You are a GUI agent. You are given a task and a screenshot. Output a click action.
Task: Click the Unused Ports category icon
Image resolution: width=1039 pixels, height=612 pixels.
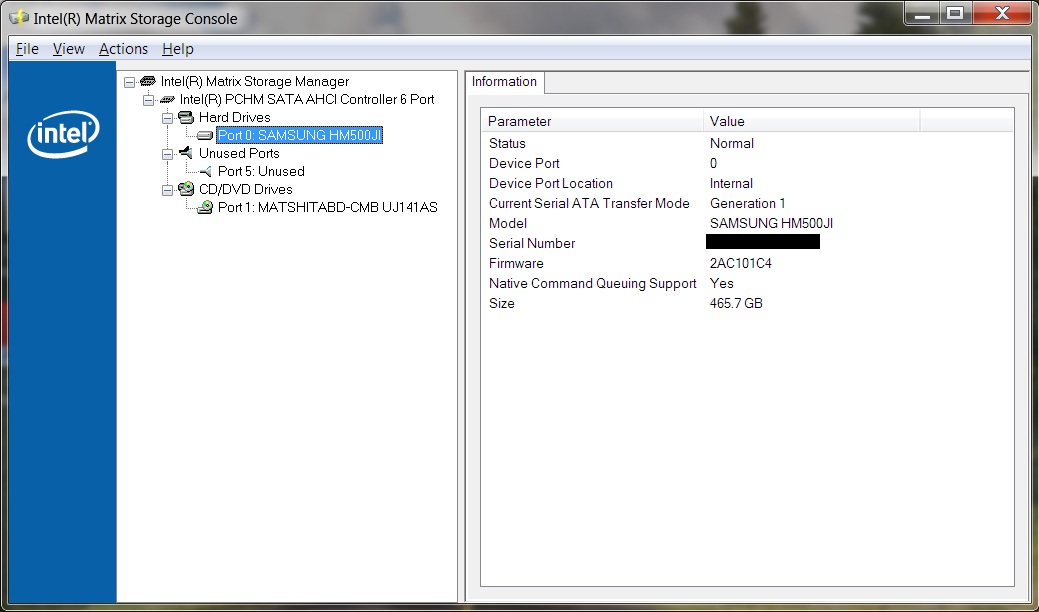pos(186,153)
